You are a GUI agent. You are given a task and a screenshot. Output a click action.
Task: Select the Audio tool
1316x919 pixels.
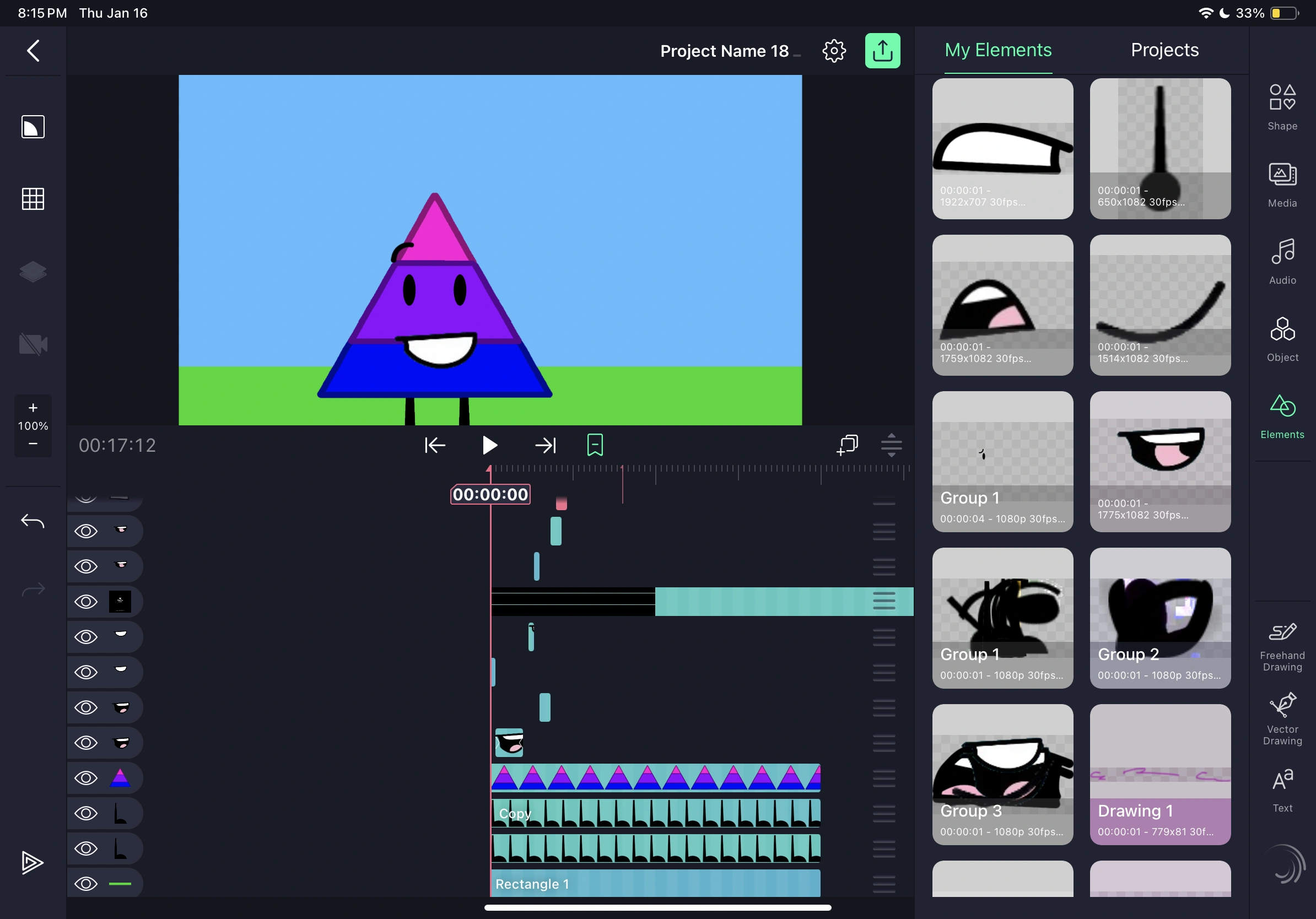tap(1282, 261)
